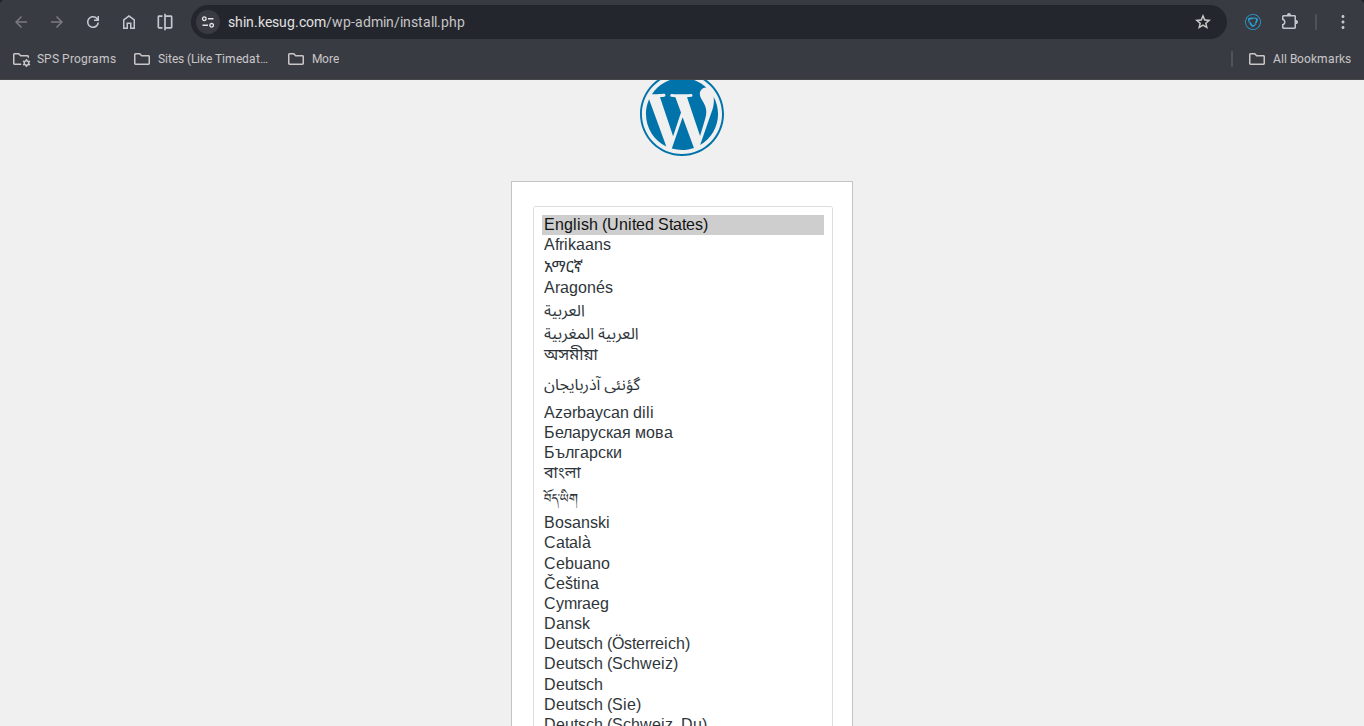Screen dimensions: 1364x726
Task: Reload the current page
Action: pos(93,22)
